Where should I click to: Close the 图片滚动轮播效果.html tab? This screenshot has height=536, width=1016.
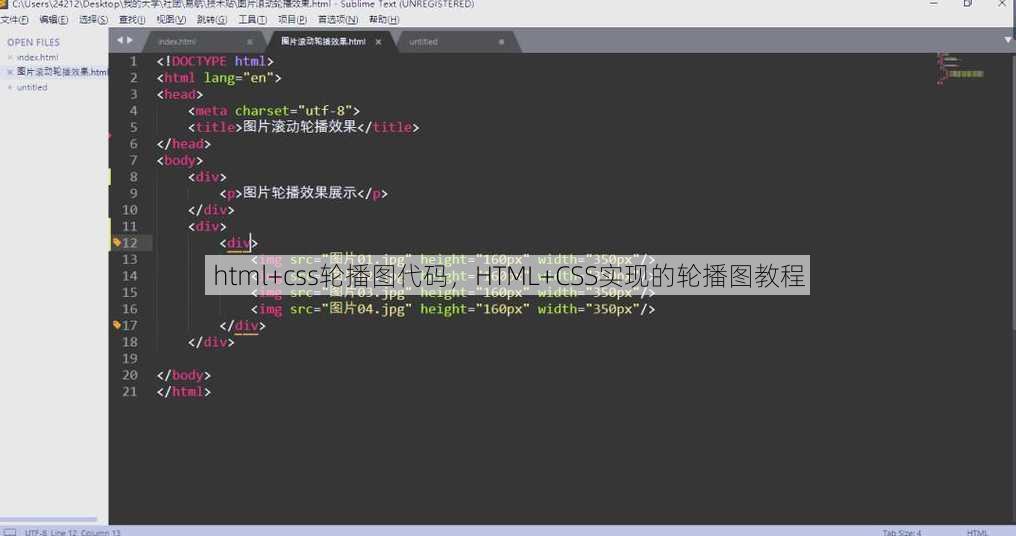coord(378,42)
